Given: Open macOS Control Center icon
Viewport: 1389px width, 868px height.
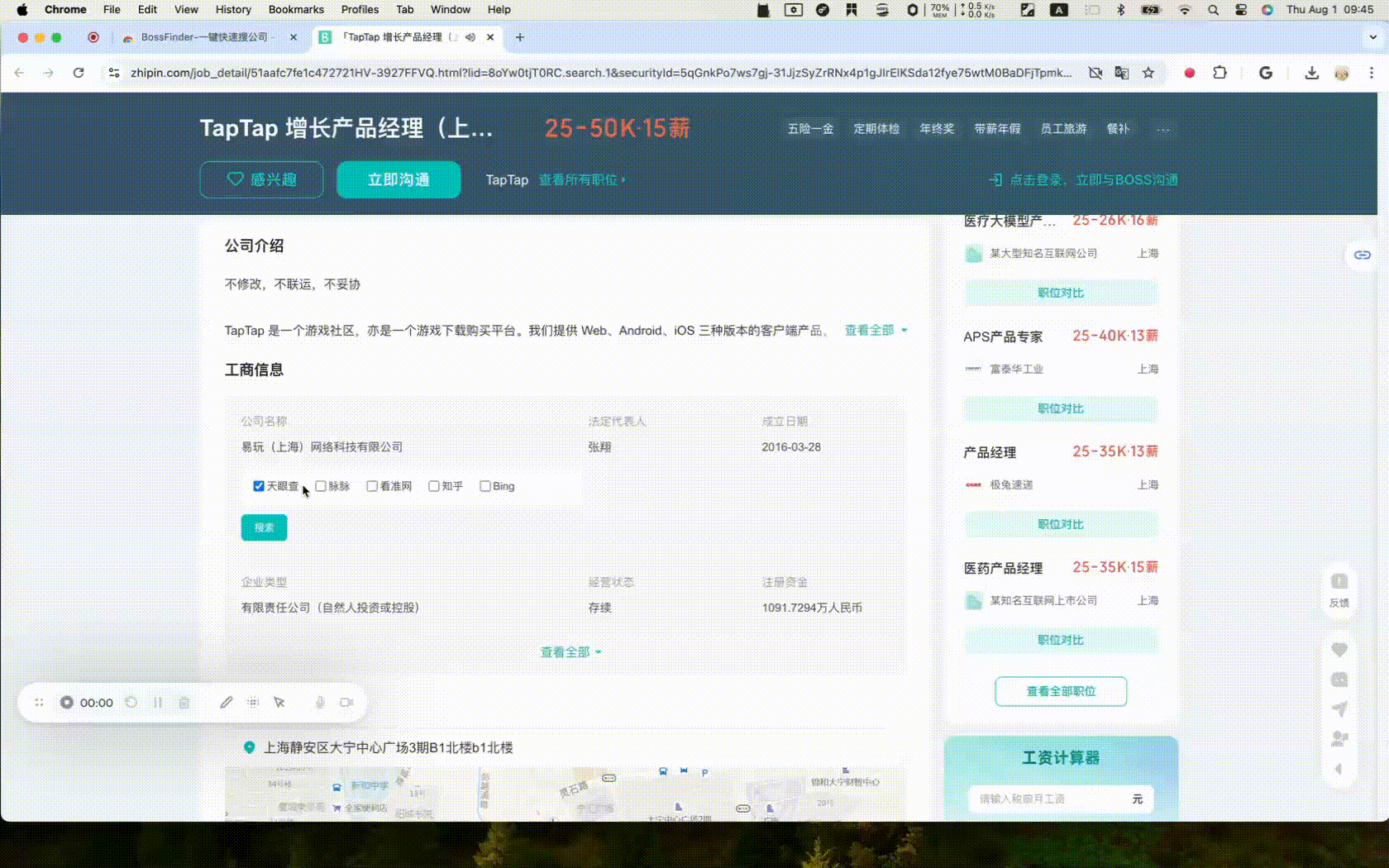Looking at the screenshot, I should coord(1240,9).
